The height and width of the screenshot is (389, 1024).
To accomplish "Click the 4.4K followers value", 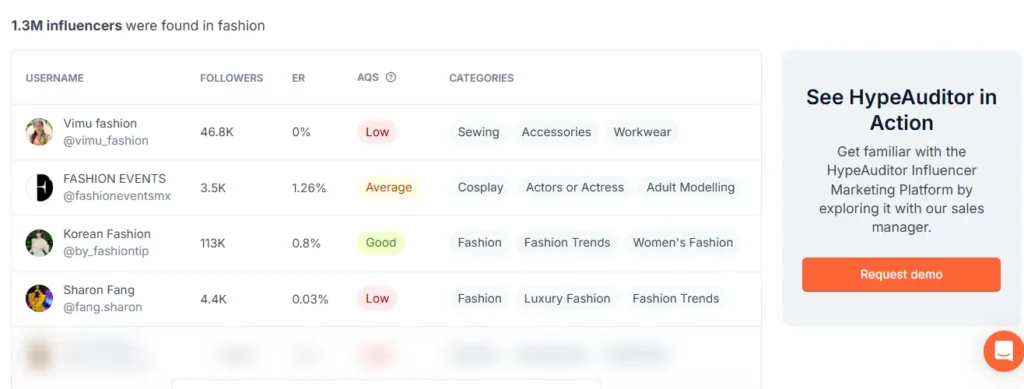I will (213, 299).
